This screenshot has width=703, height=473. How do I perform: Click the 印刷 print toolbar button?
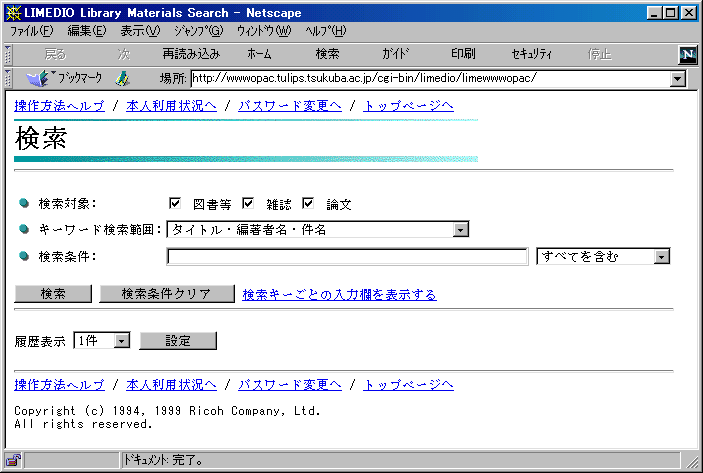[x=463, y=54]
